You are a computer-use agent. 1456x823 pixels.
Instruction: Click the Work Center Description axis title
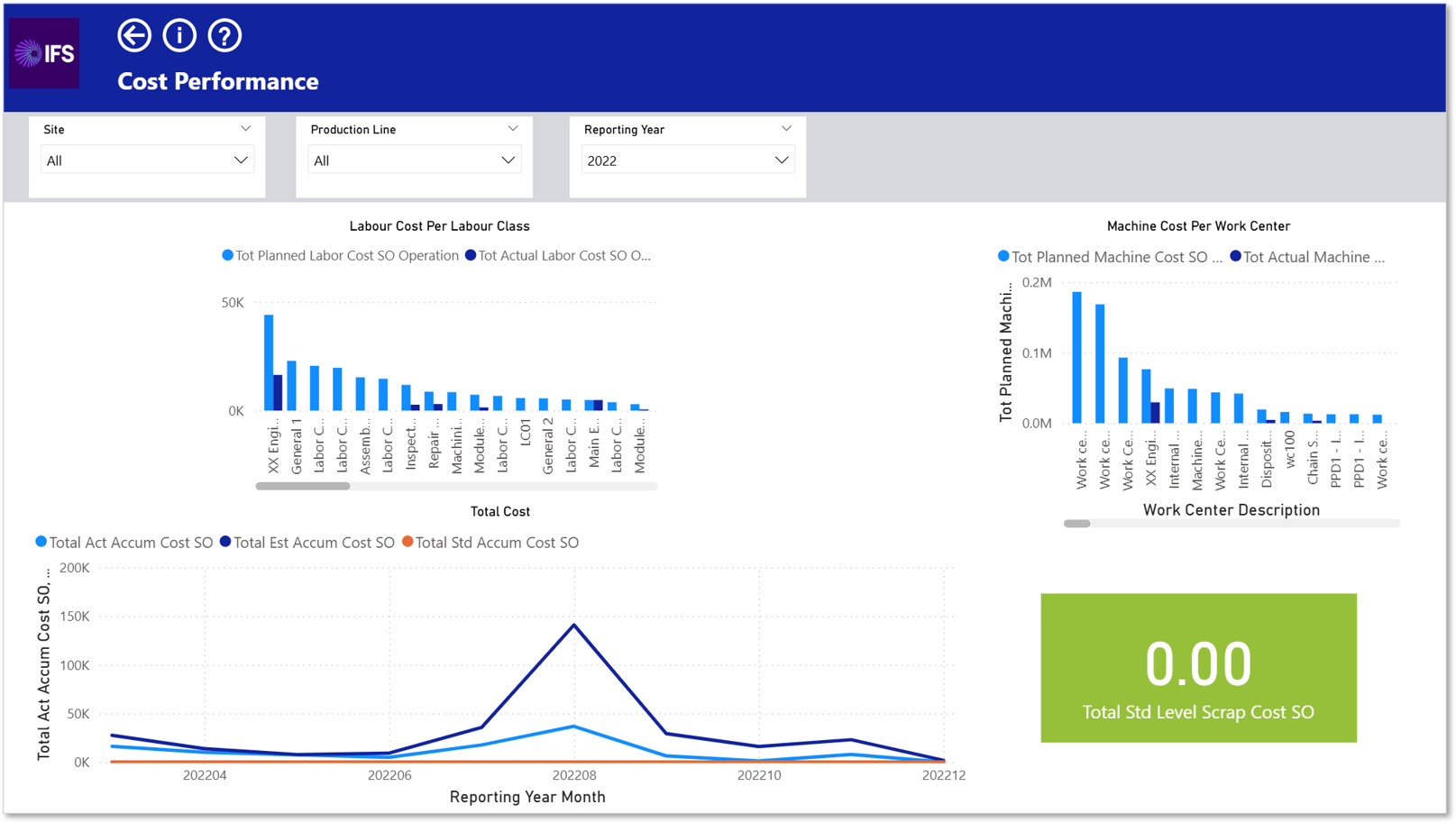click(1232, 509)
